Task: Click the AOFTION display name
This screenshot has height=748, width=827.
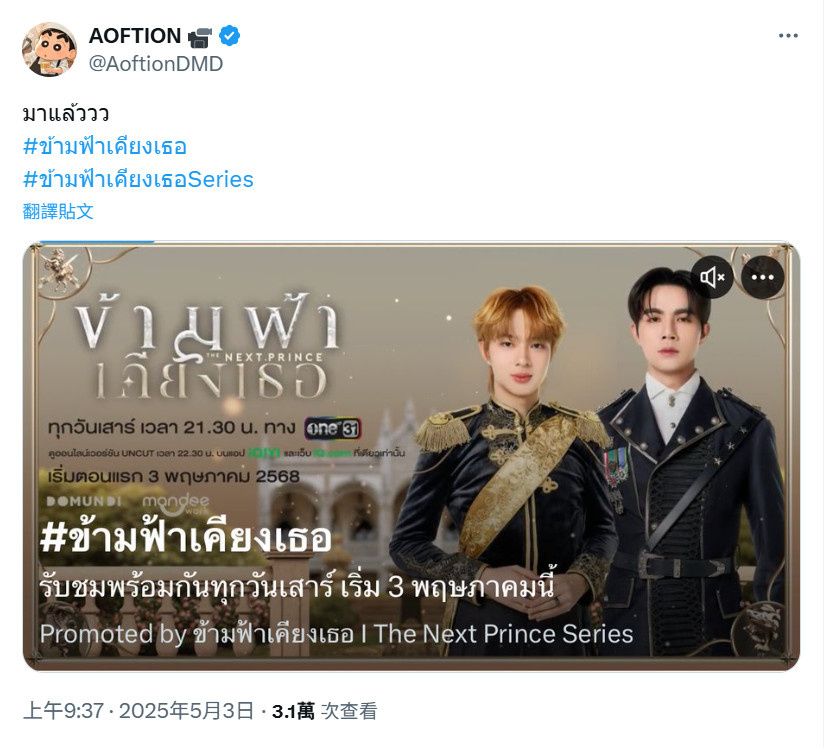Action: [135, 36]
